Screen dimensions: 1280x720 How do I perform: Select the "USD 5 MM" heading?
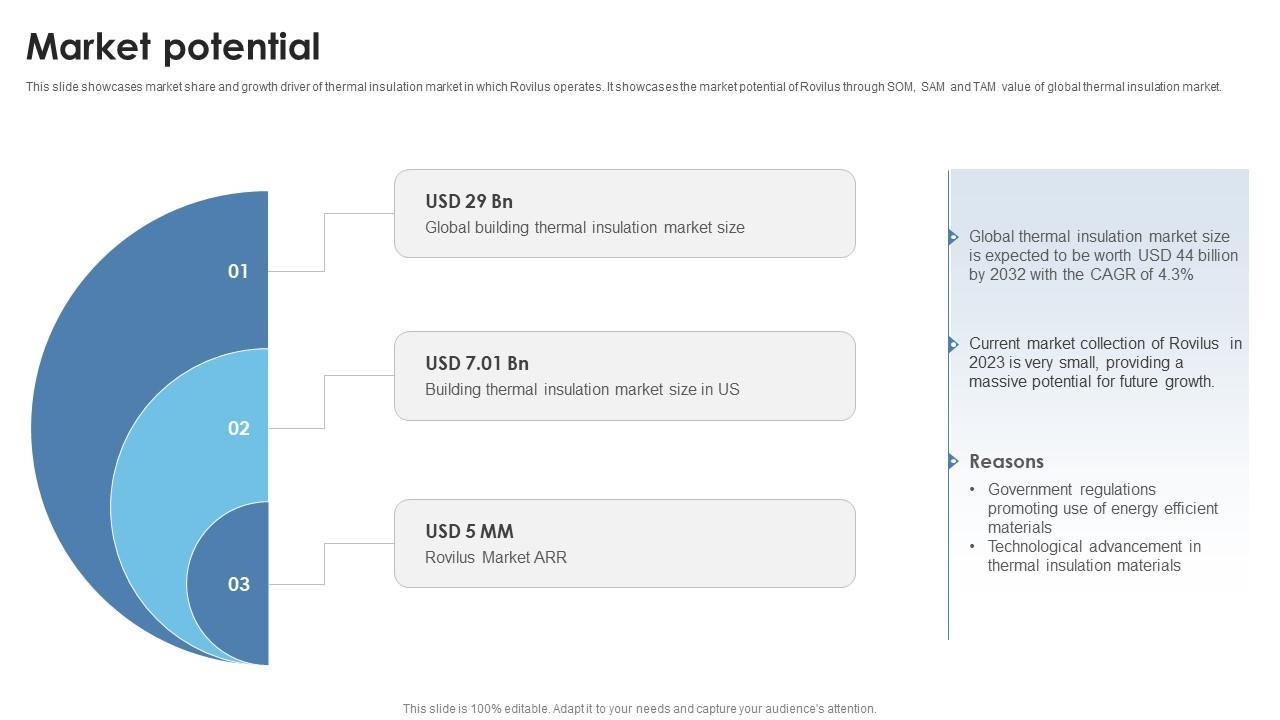[469, 531]
